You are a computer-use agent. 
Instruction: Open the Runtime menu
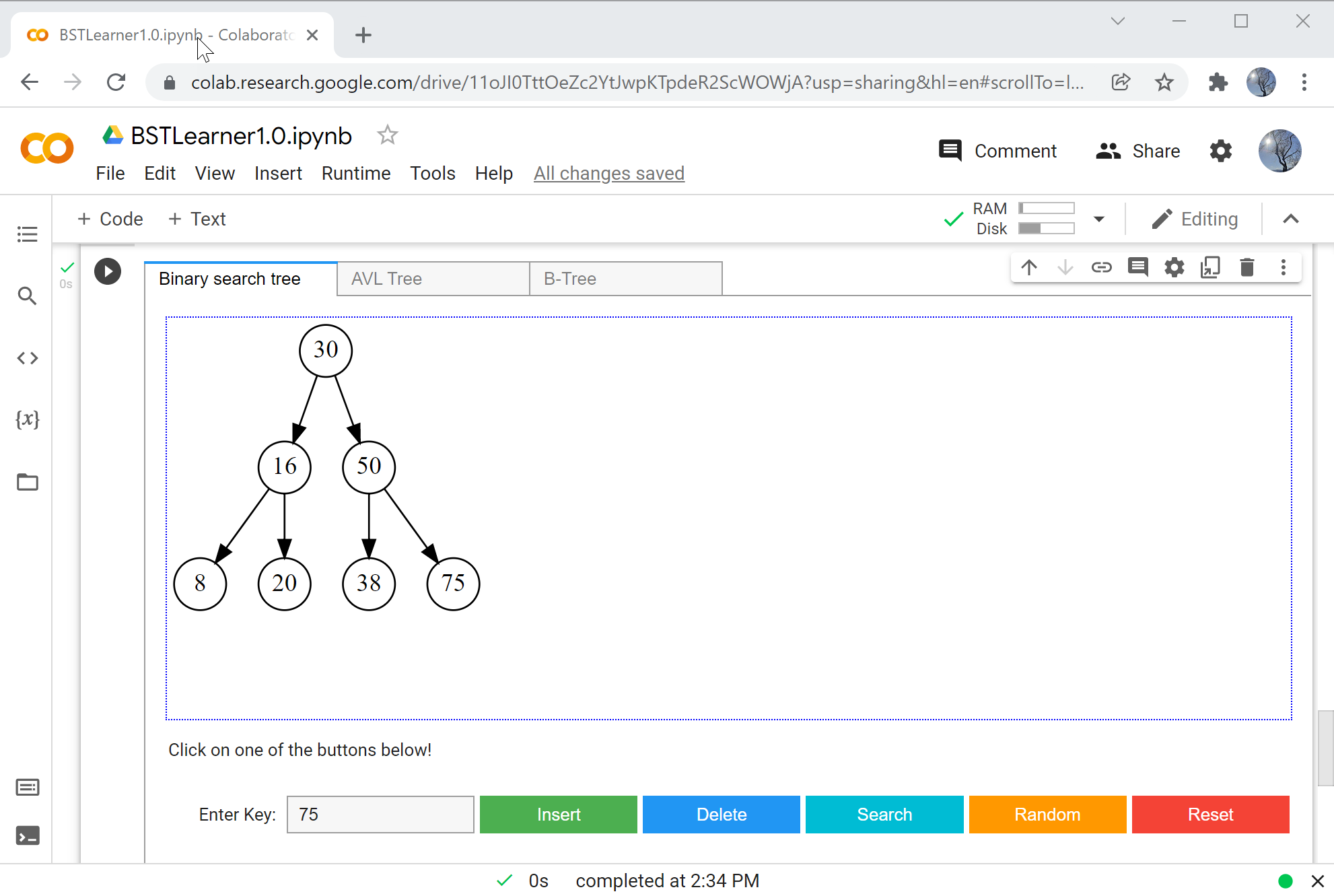click(355, 173)
